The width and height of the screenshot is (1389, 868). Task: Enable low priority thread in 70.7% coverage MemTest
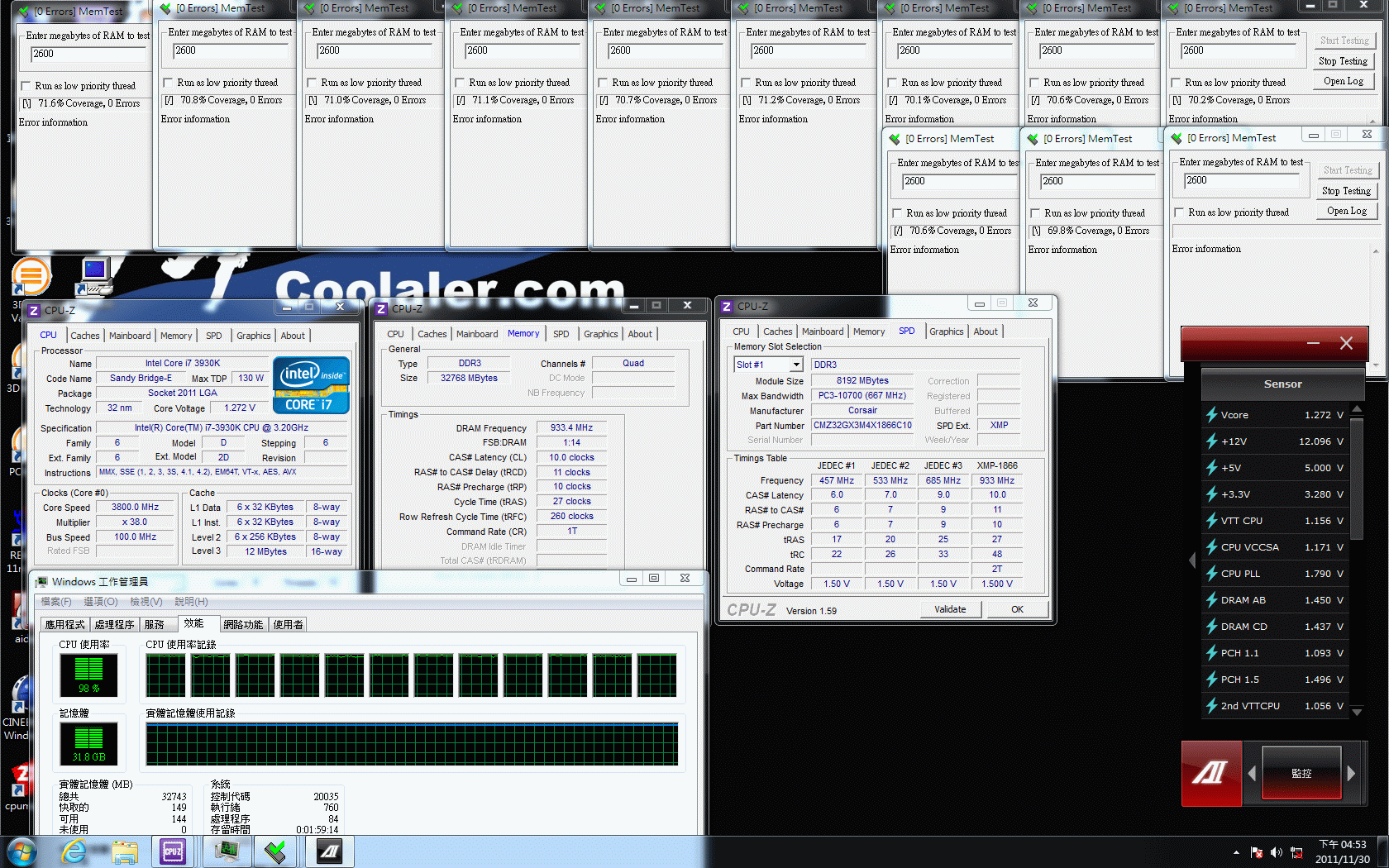603,83
